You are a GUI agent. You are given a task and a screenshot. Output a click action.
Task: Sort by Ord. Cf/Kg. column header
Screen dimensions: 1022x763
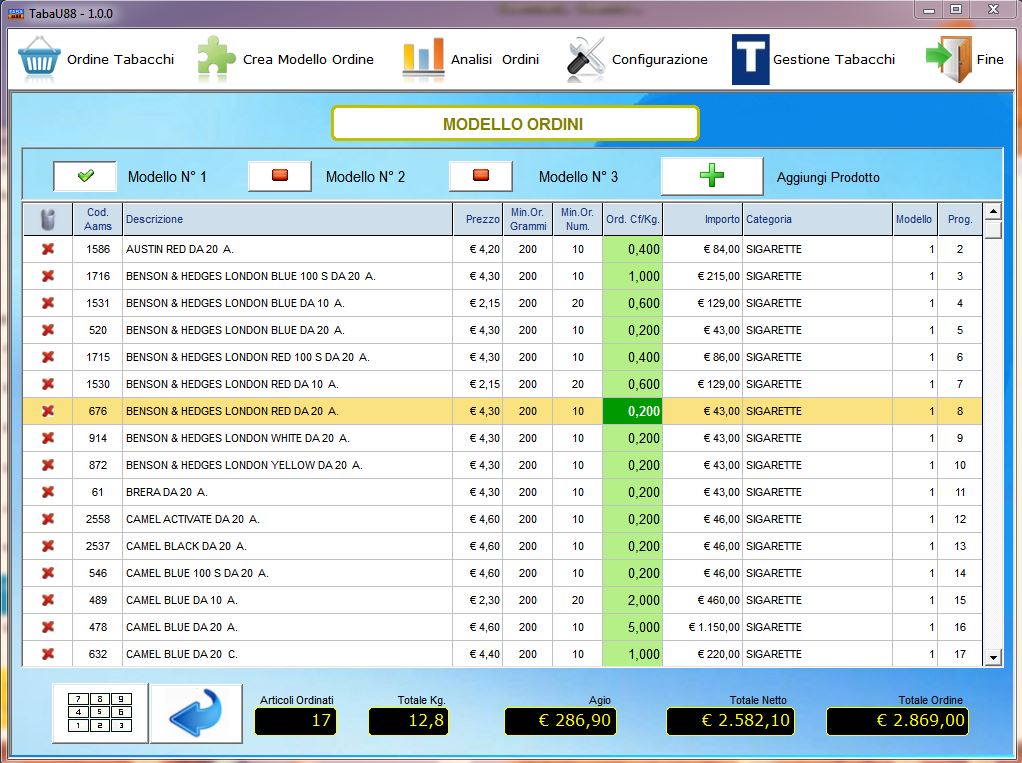click(x=632, y=219)
